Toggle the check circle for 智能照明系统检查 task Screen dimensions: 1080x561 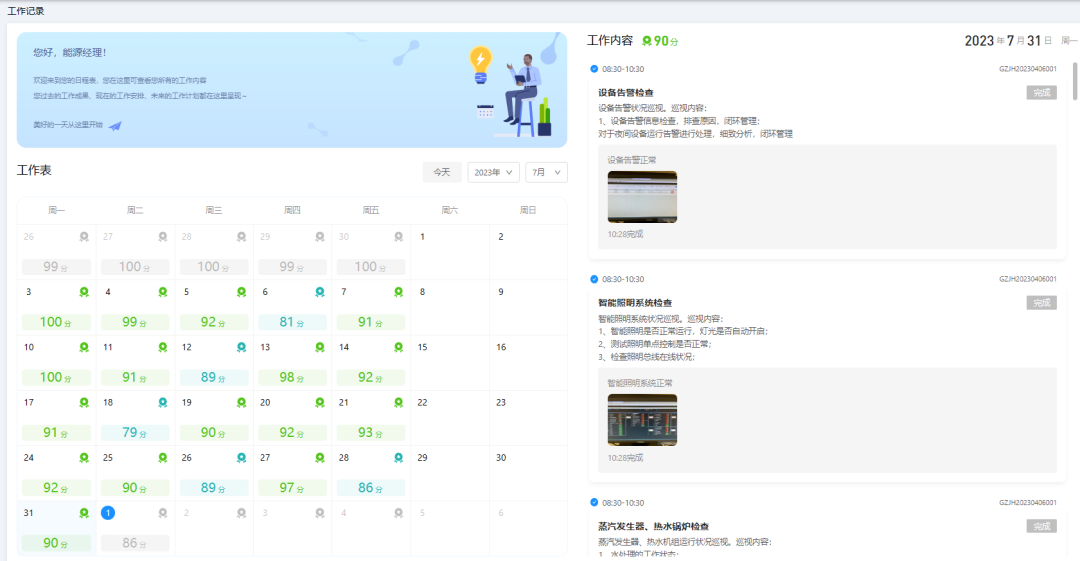point(594,279)
